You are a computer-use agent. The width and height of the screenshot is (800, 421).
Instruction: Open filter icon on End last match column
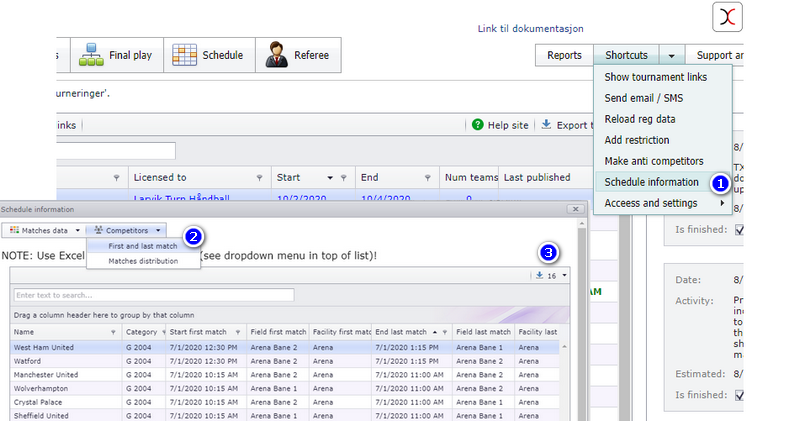point(444,332)
